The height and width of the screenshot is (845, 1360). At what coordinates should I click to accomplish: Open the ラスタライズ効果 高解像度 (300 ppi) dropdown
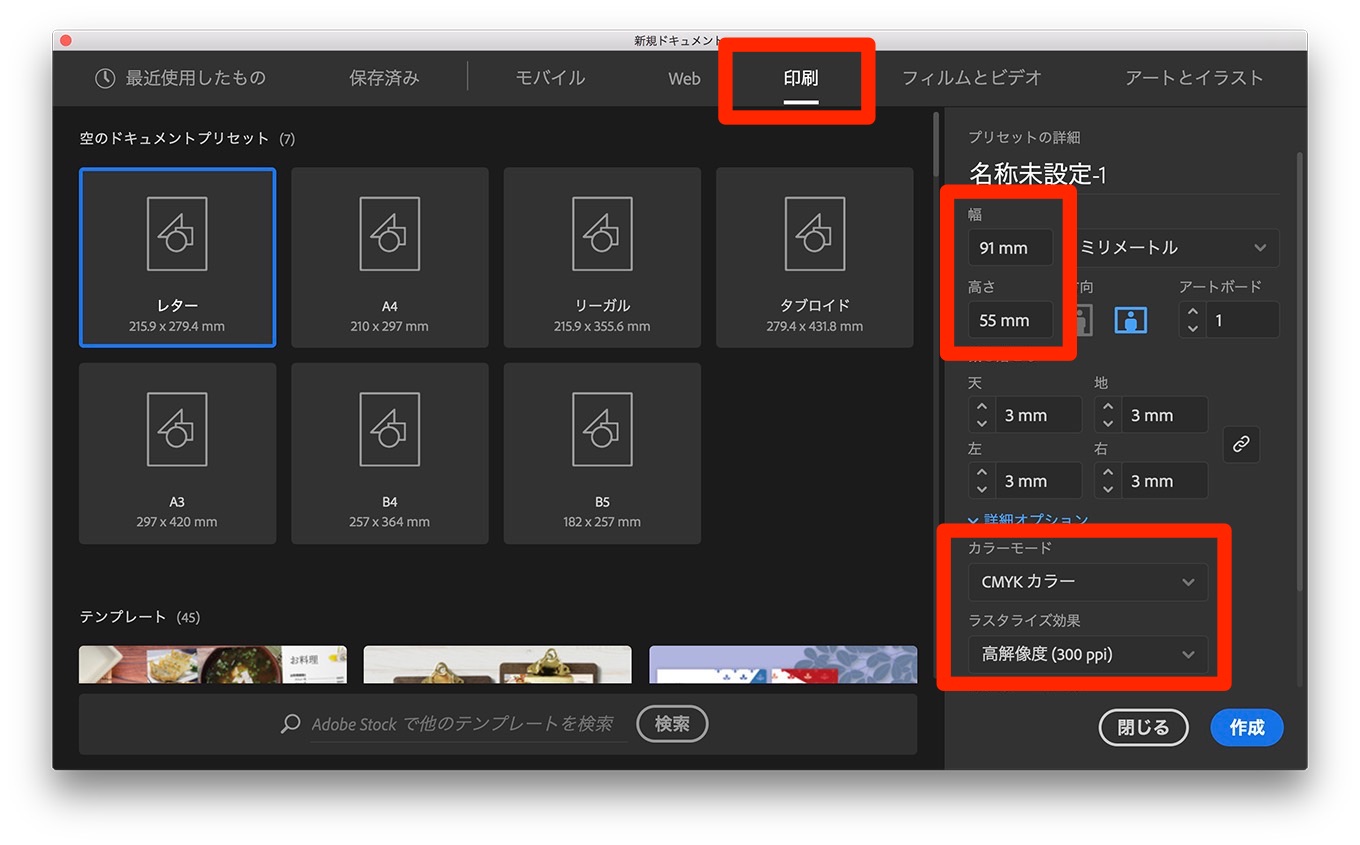pyautogui.click(x=1088, y=654)
